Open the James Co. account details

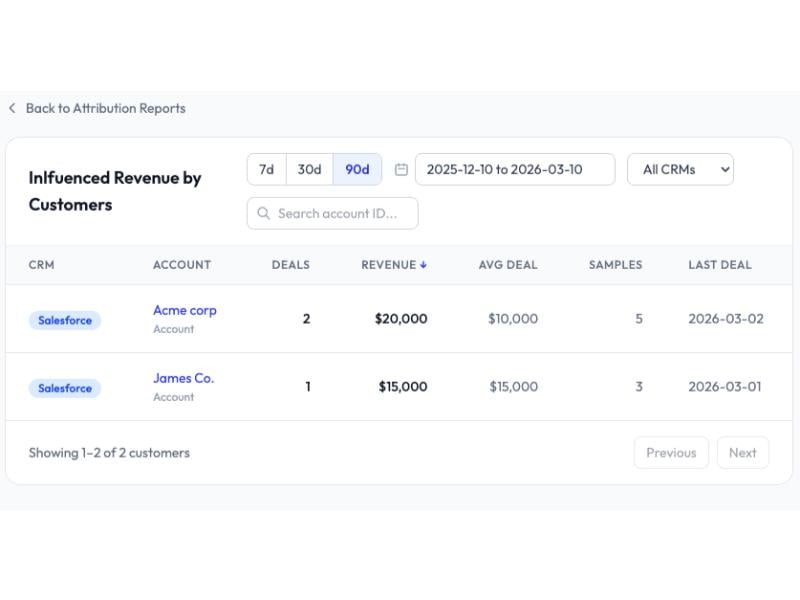tap(184, 378)
